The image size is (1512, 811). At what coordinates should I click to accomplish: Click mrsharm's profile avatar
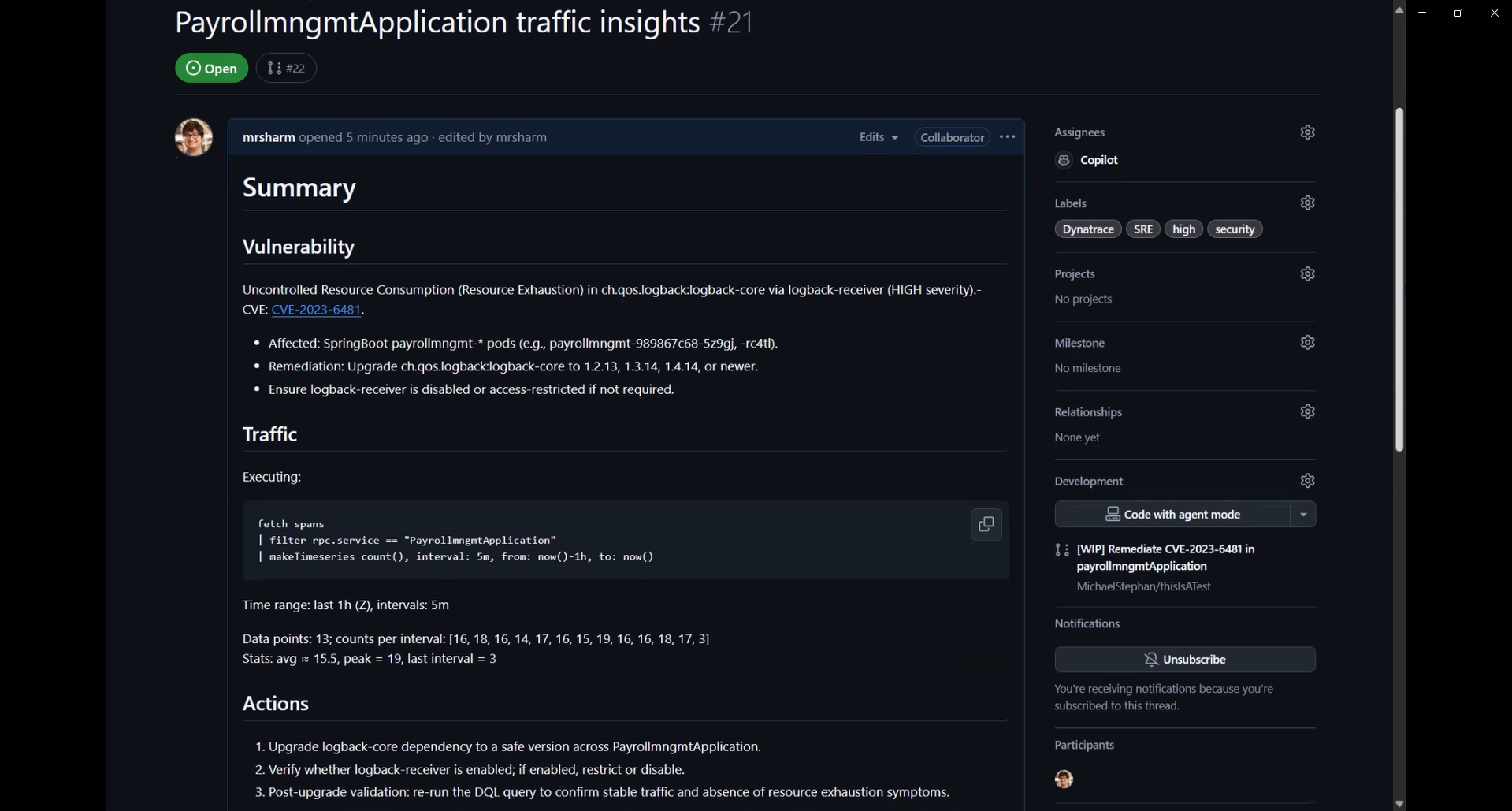point(193,136)
